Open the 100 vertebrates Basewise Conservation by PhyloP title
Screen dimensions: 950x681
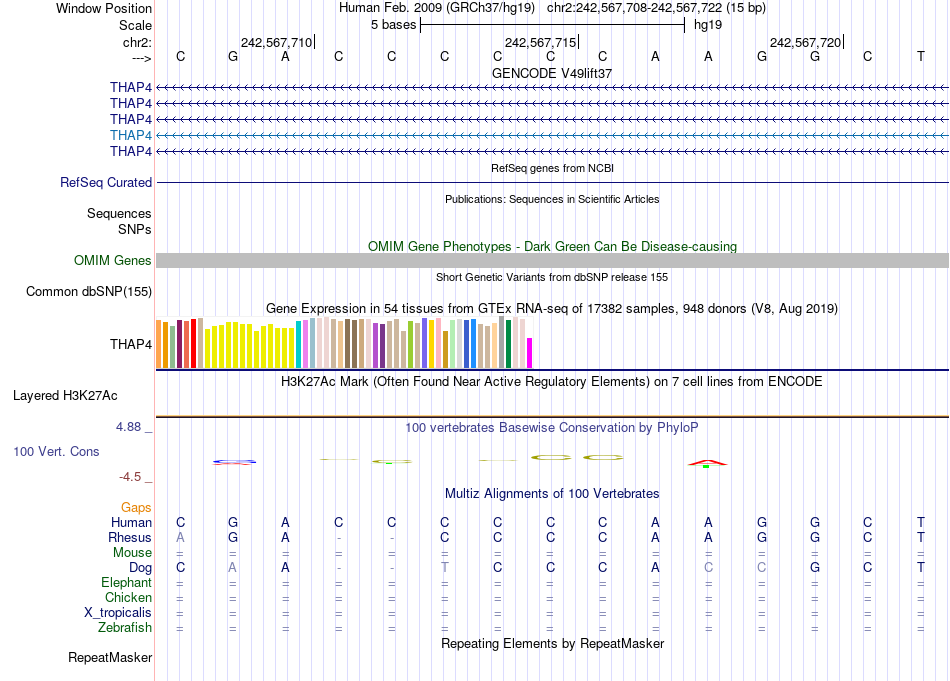[x=552, y=428]
